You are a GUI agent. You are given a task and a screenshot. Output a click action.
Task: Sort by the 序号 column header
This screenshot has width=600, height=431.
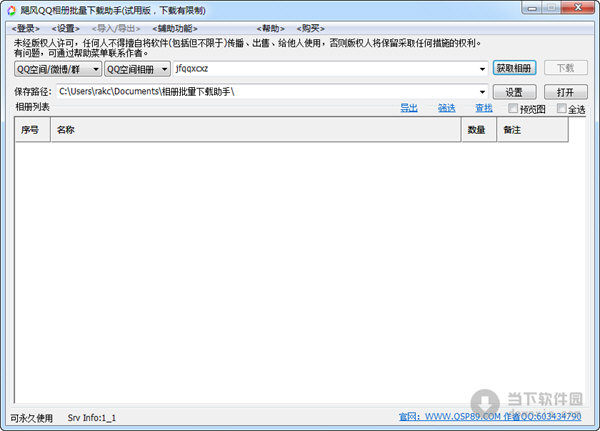coord(33,130)
